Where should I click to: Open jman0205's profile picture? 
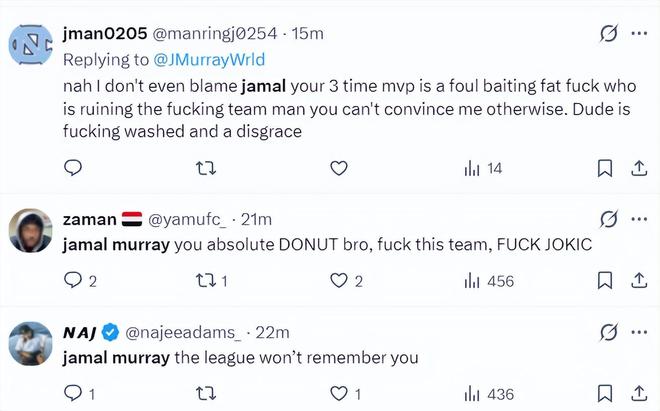[30, 43]
